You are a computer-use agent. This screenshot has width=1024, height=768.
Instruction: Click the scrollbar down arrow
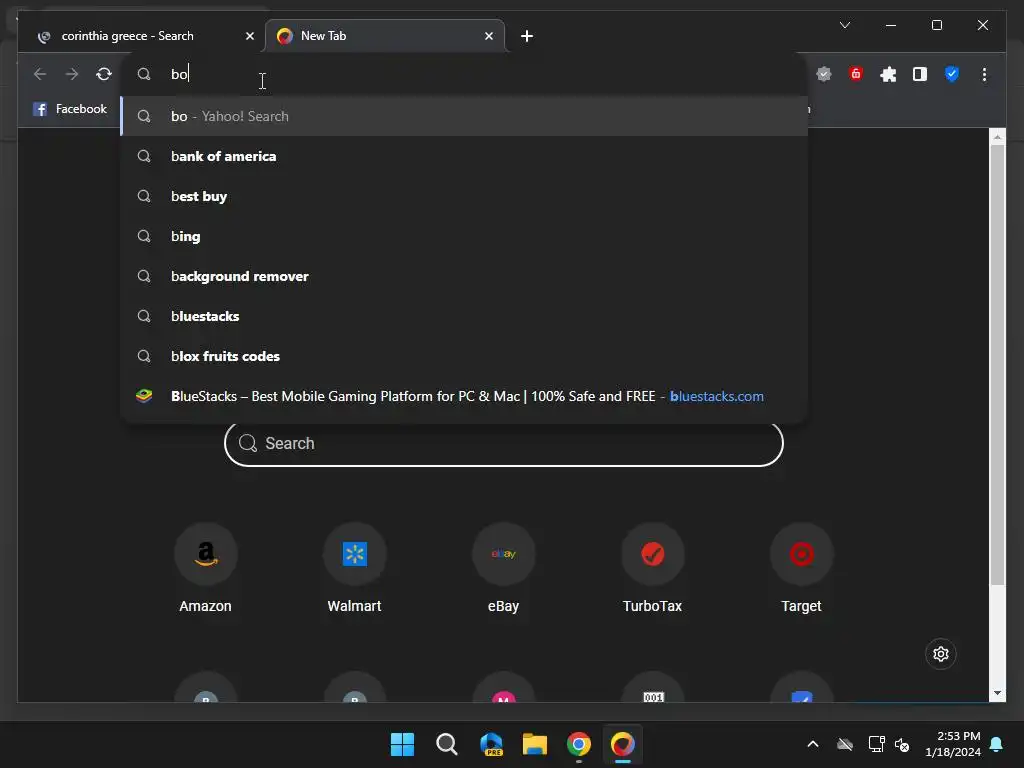[x=997, y=694]
